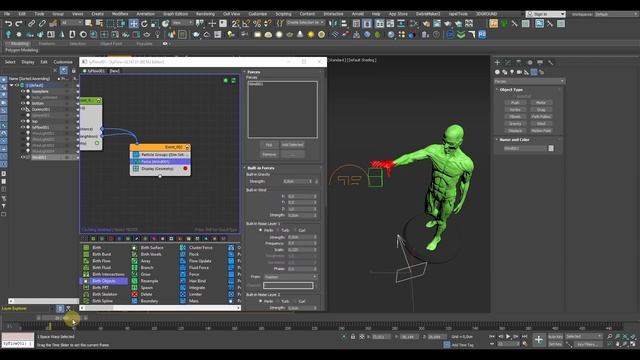Click the object name input field
This screenshot has height=360, width=640.
(x=526, y=148)
